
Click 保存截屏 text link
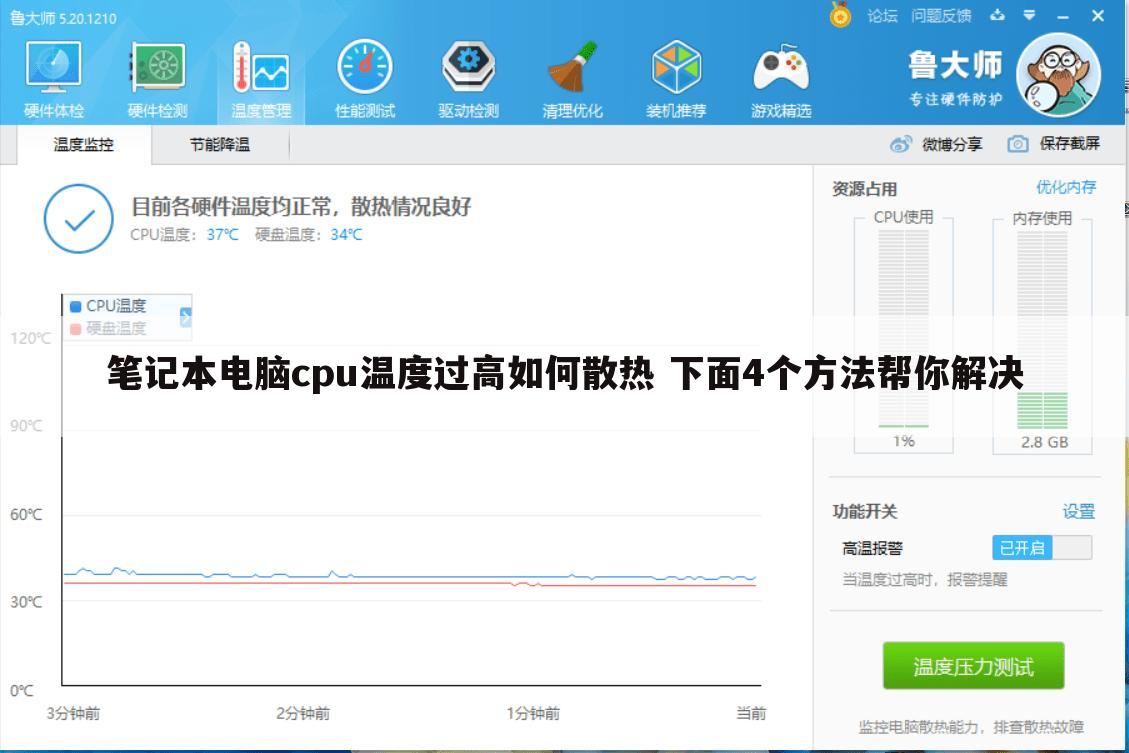tap(1069, 143)
